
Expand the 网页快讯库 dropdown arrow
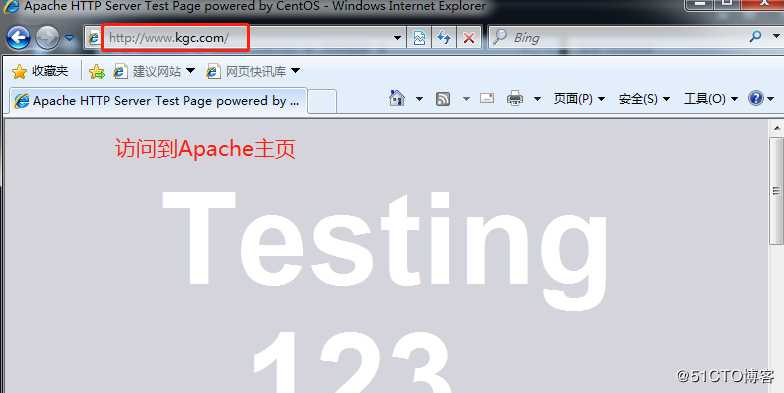(x=296, y=71)
